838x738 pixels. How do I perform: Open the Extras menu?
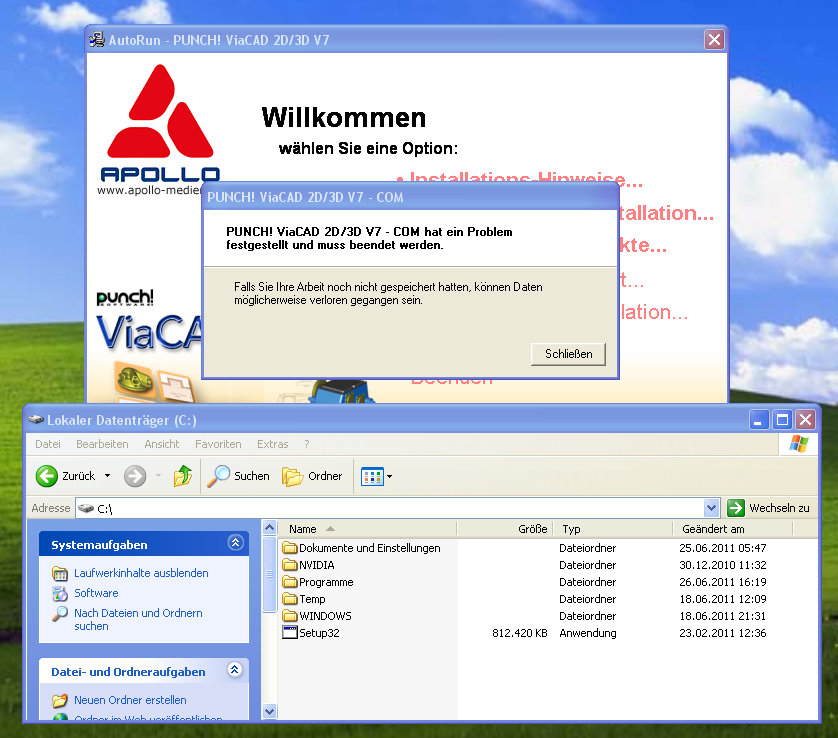coord(273,444)
